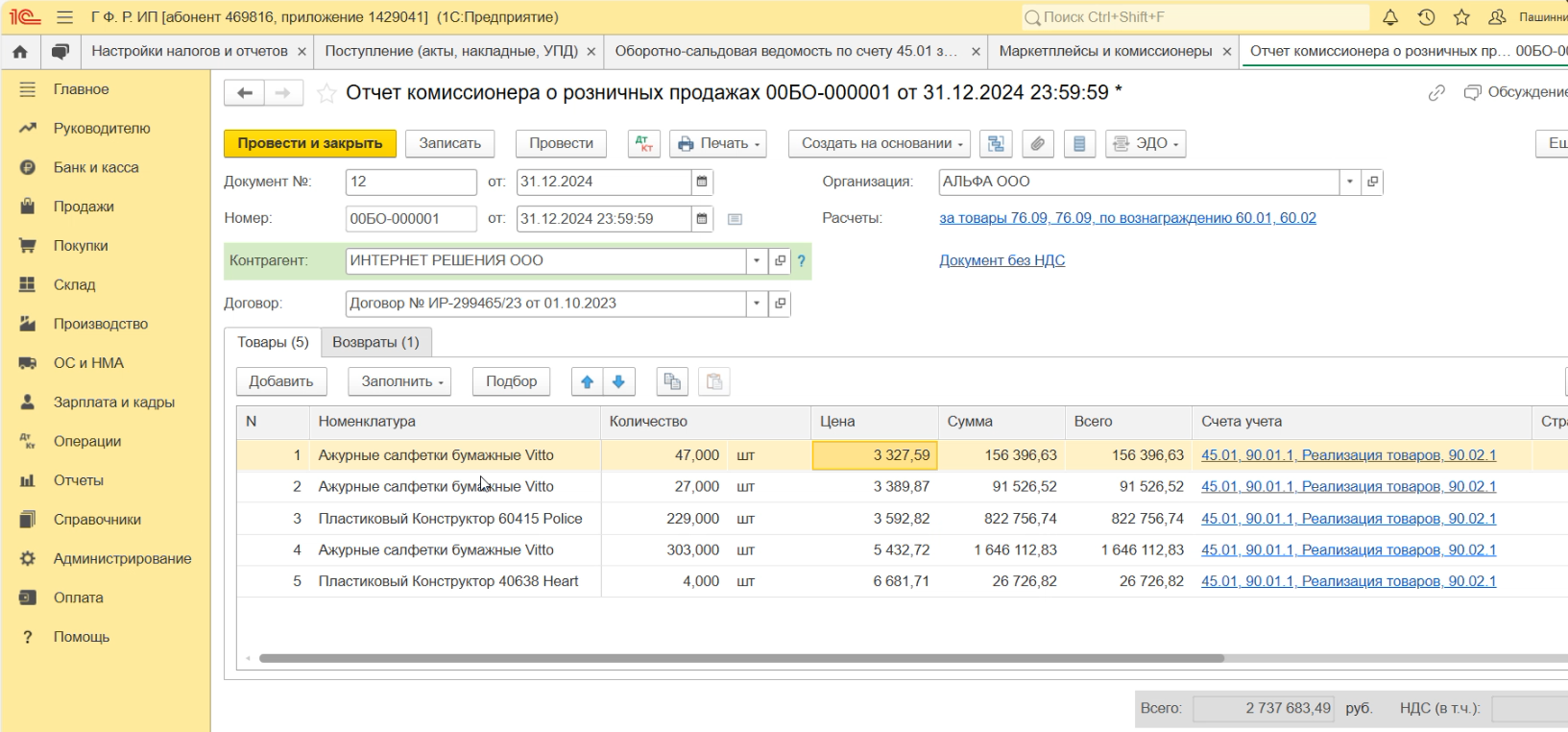
Task: Open Создать на основании dropdown
Action: pos(880,143)
